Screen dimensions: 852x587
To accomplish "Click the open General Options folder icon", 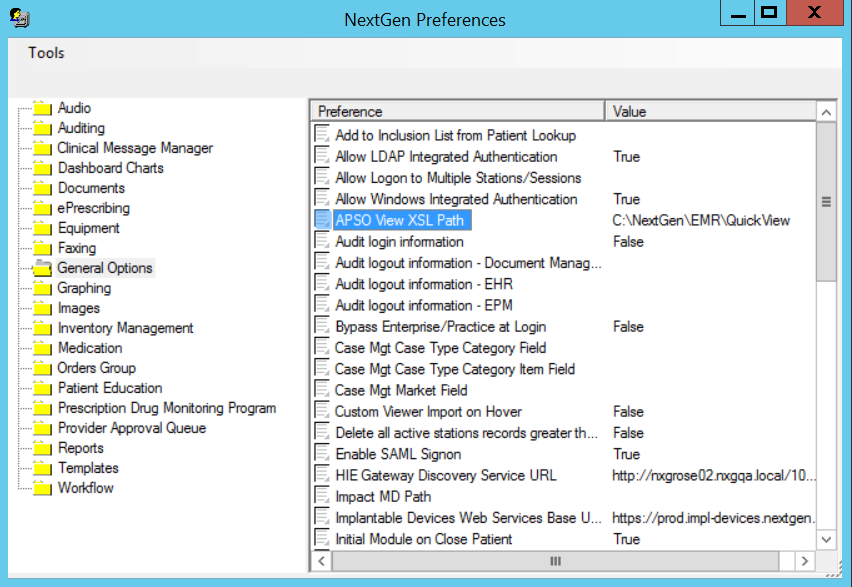I will pos(42,268).
